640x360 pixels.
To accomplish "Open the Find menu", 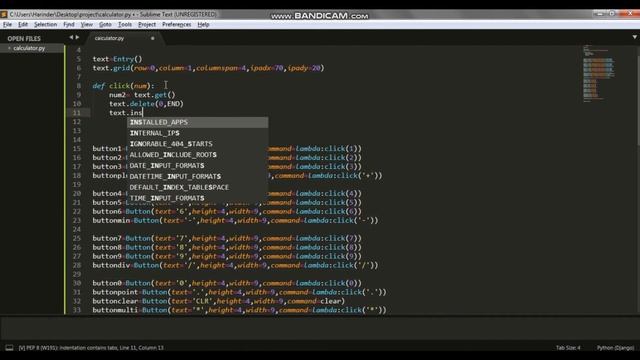I will [69, 24].
